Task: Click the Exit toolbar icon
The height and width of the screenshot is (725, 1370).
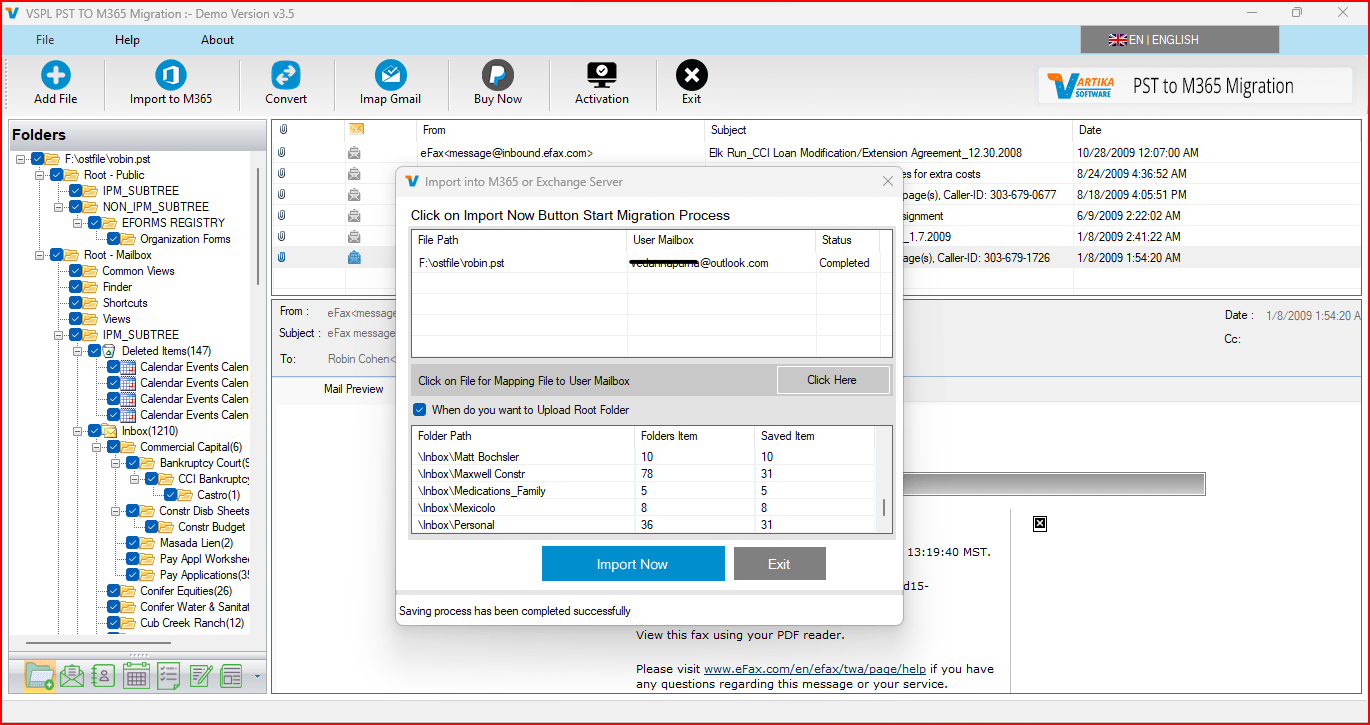Action: pyautogui.click(x=692, y=75)
